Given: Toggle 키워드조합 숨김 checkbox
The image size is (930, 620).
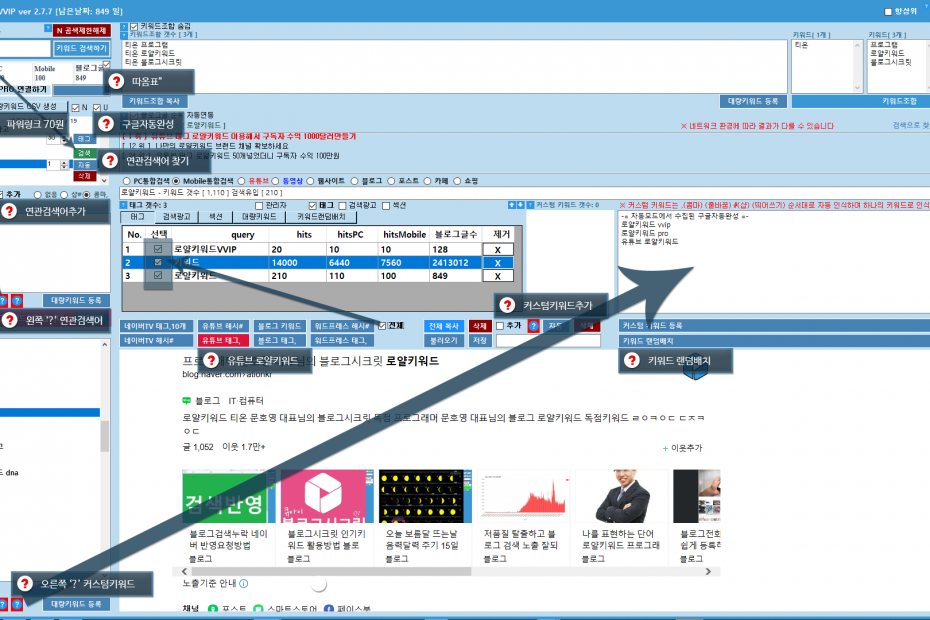Looking at the screenshot, I should pos(134,27).
